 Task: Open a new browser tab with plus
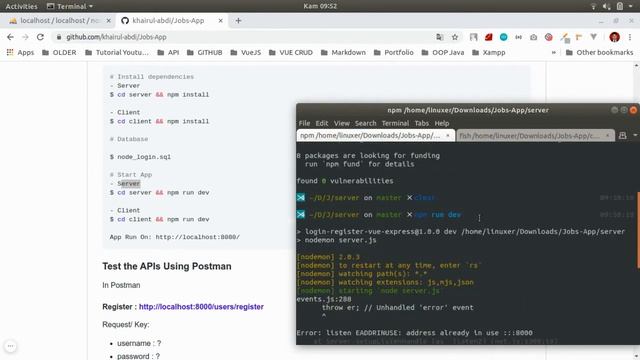pyautogui.click(x=238, y=20)
